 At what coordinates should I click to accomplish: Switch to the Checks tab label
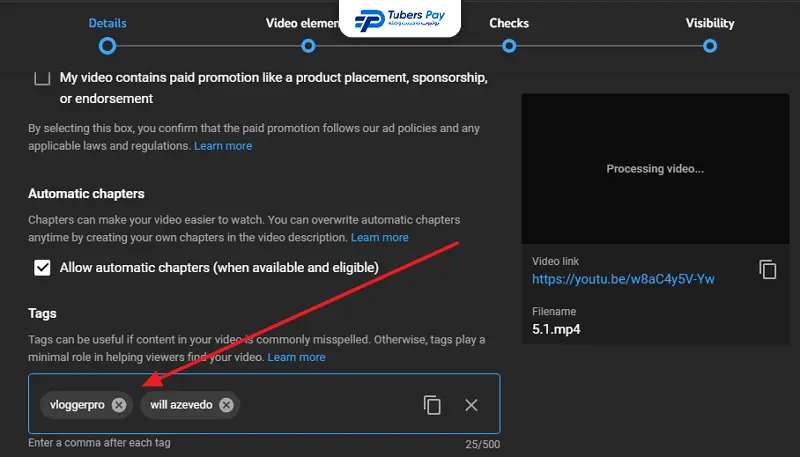(509, 23)
